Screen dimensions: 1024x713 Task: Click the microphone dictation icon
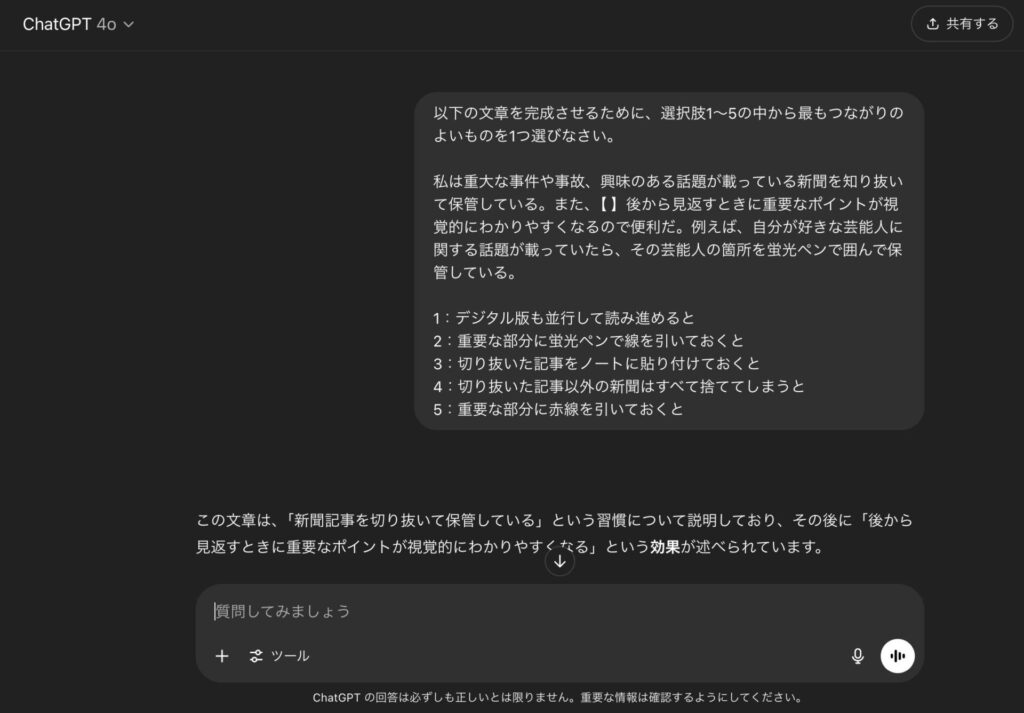click(x=857, y=656)
